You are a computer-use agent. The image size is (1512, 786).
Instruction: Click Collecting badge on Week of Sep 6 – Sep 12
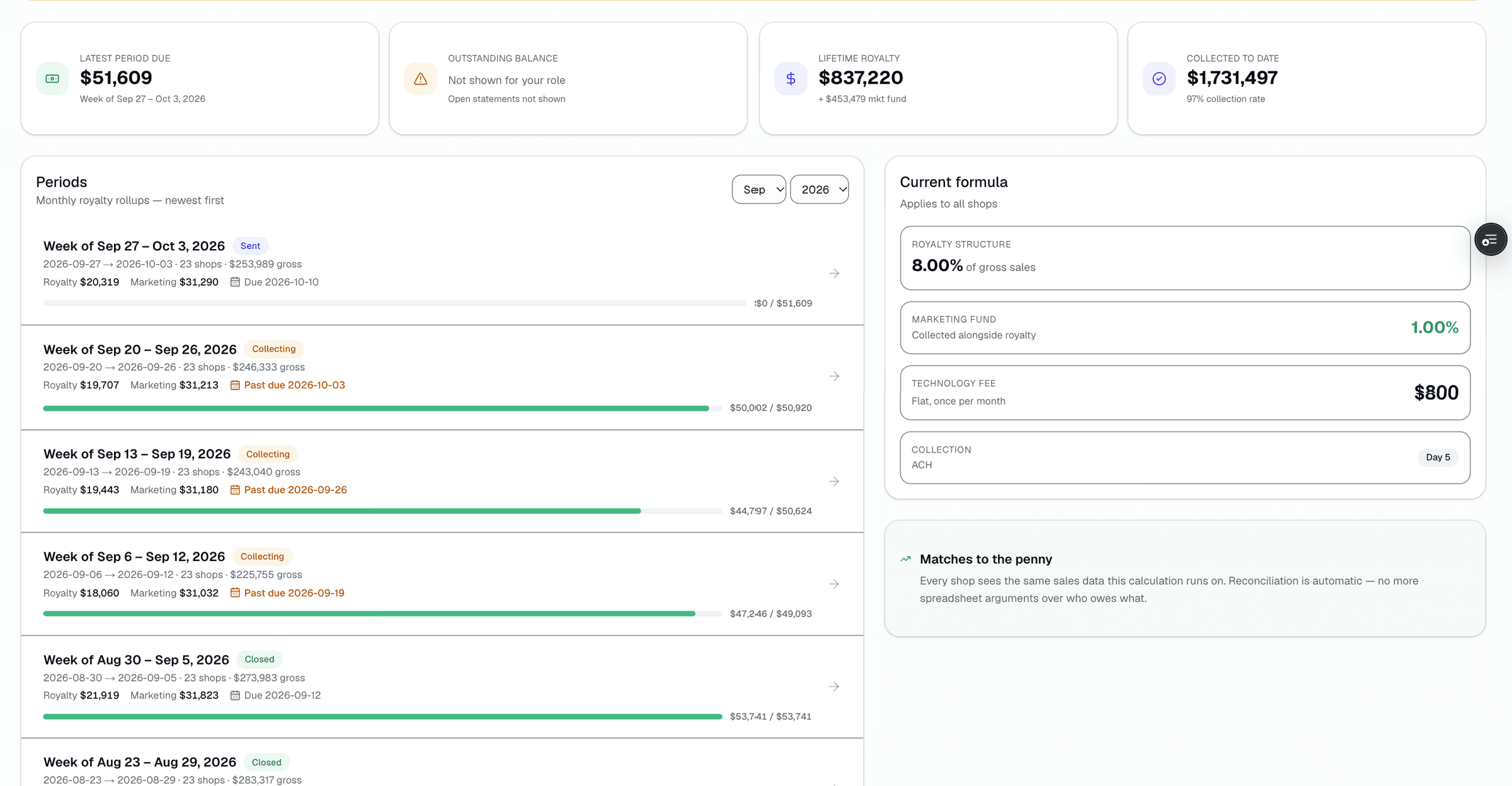262,556
